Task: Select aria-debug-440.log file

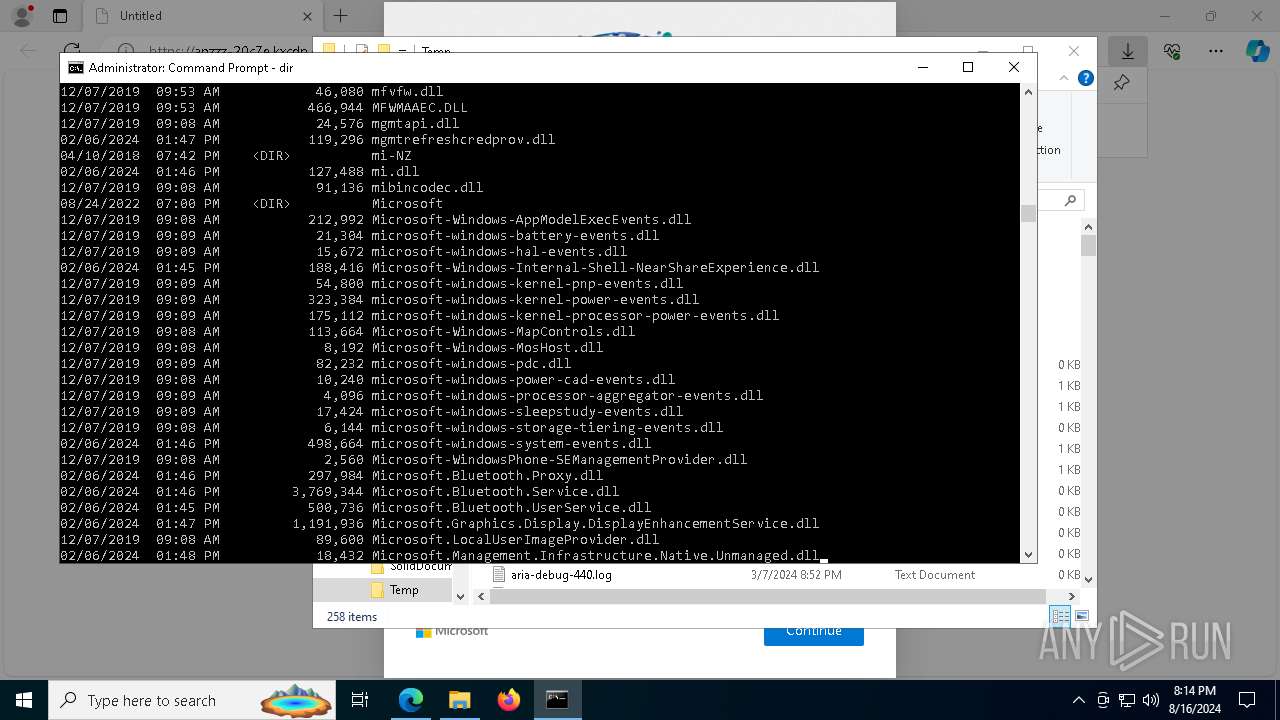Action: (561, 575)
